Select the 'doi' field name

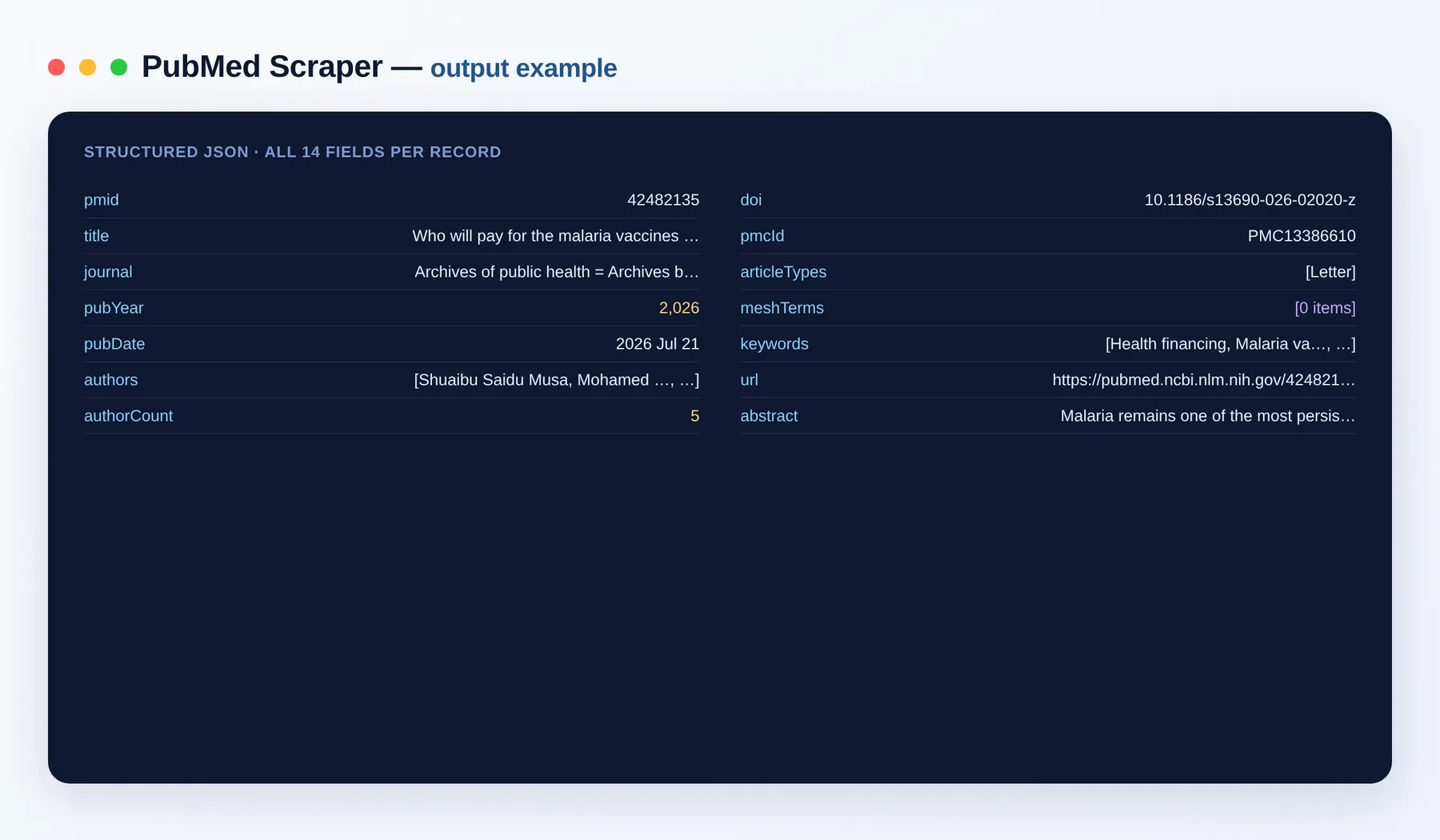tap(751, 200)
